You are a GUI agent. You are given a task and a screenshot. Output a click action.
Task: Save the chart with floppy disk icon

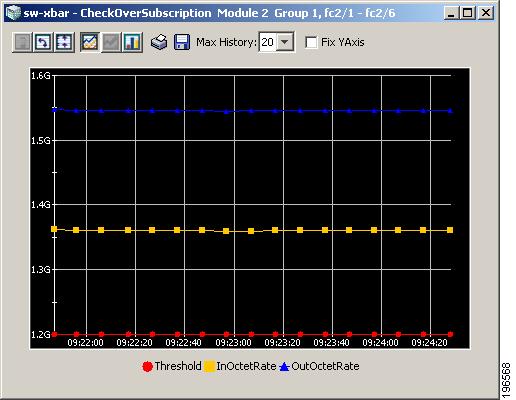(x=182, y=42)
